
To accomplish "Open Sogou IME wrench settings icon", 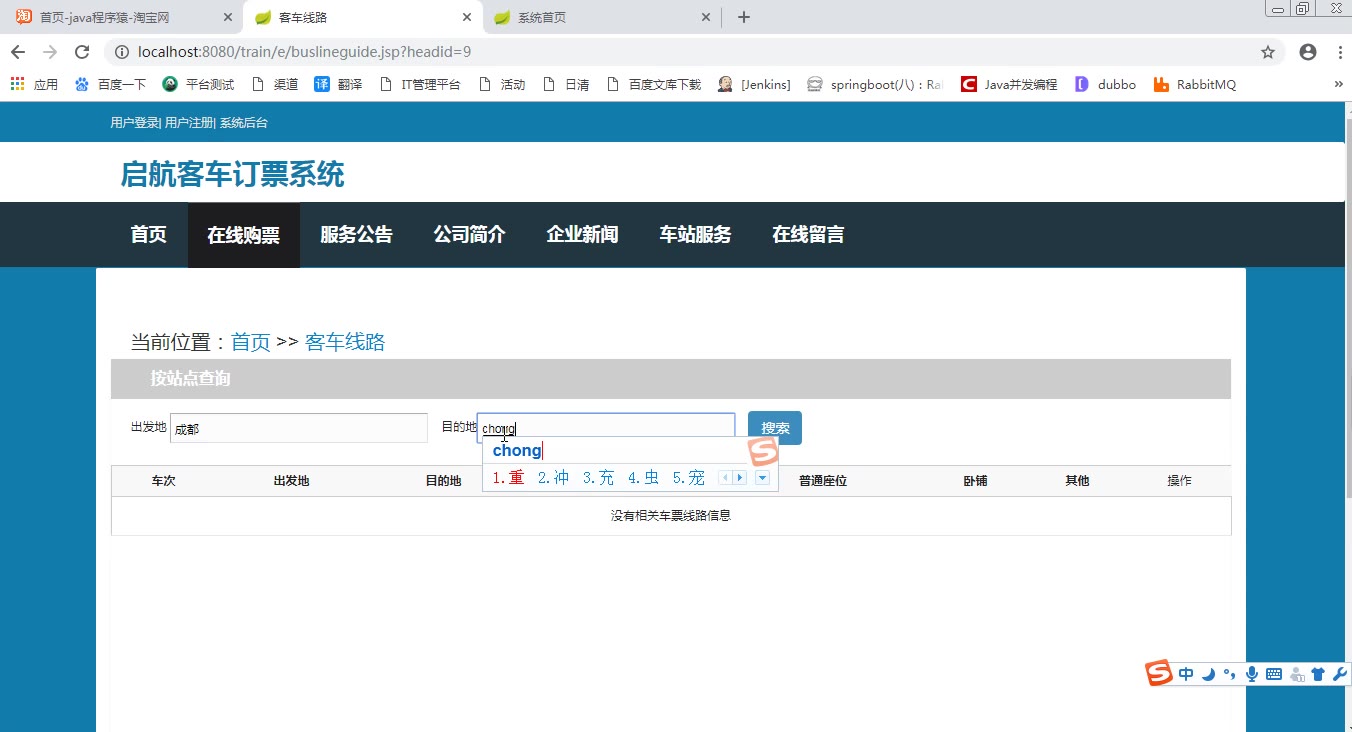I will (x=1340, y=674).
